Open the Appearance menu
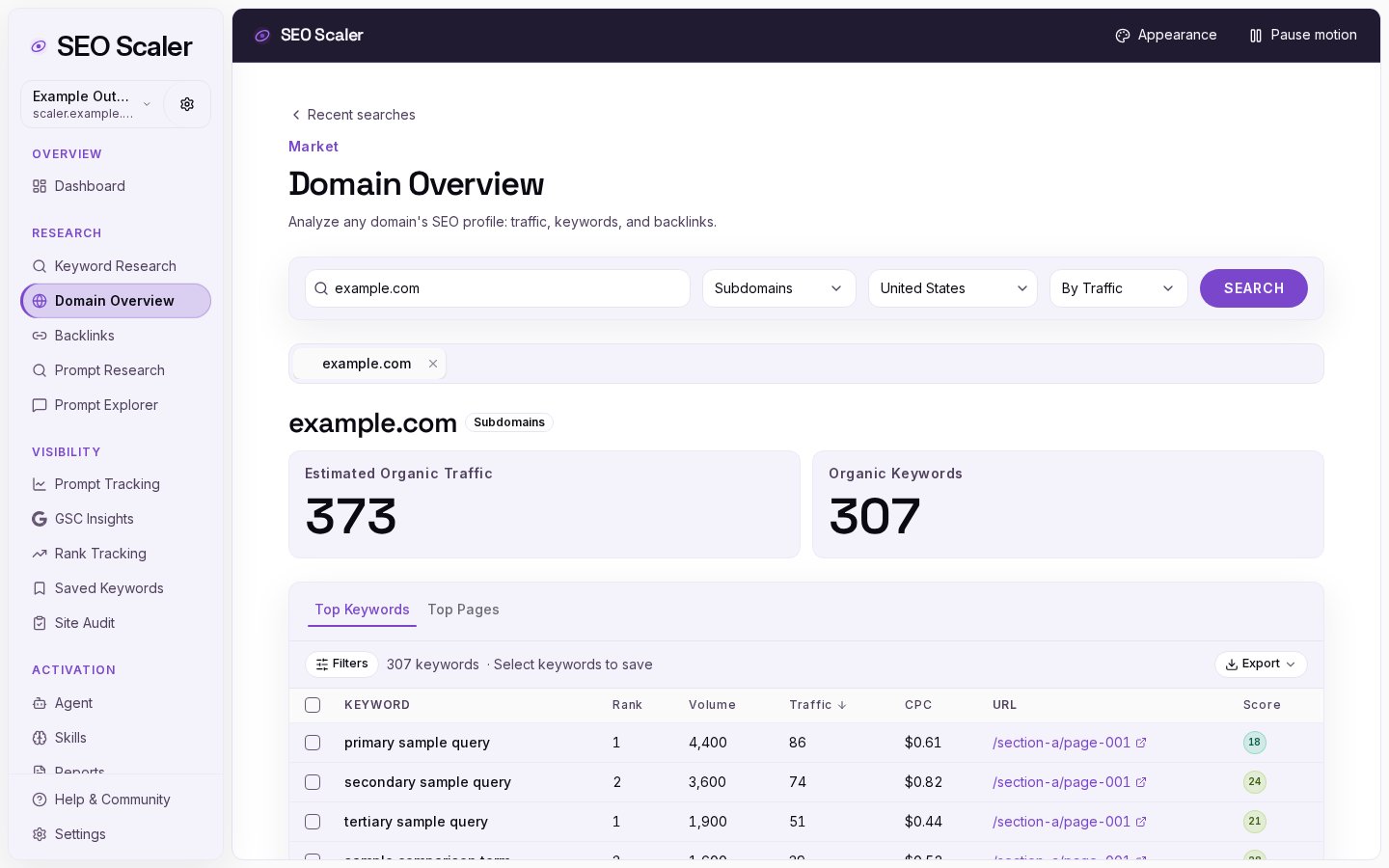The width and height of the screenshot is (1389, 868). (x=1165, y=35)
